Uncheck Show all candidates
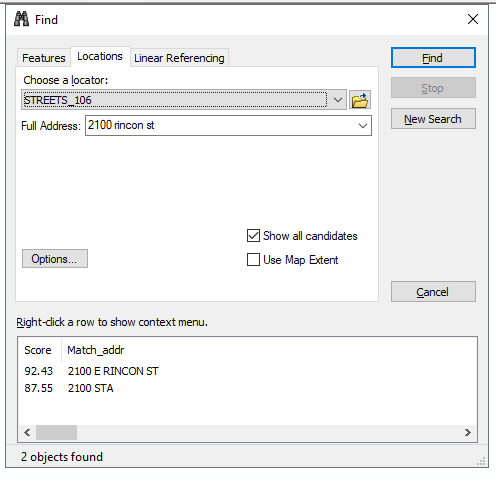The height and width of the screenshot is (480, 496). pos(253,236)
